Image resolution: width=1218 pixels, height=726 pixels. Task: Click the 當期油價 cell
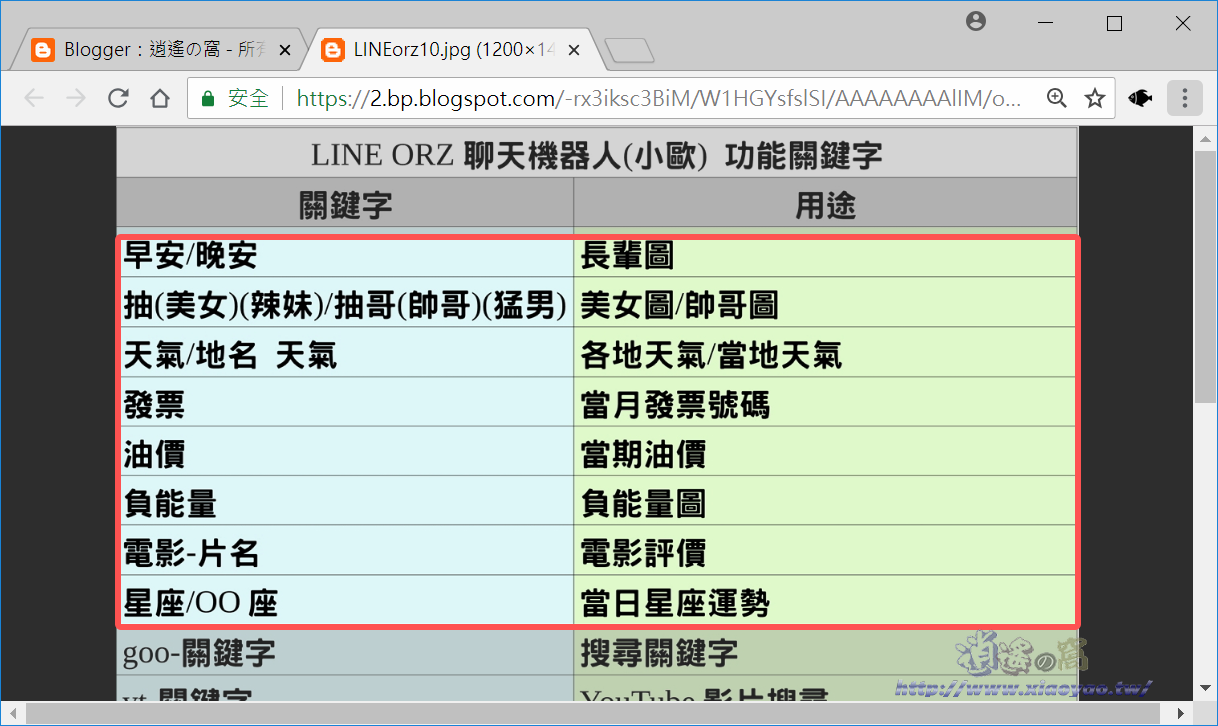[x=825, y=453]
